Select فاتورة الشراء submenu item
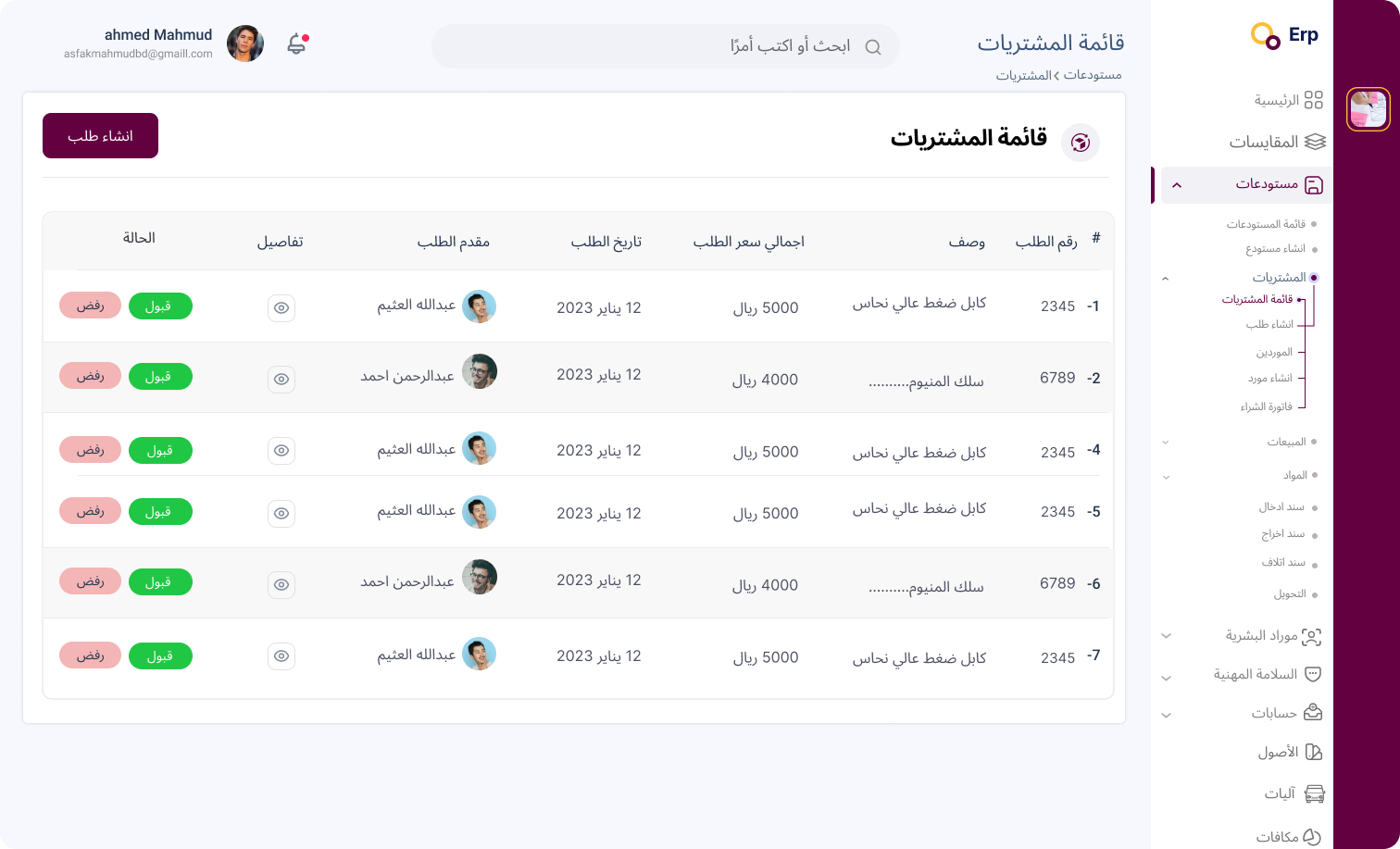This screenshot has width=1400, height=849. [1266, 407]
